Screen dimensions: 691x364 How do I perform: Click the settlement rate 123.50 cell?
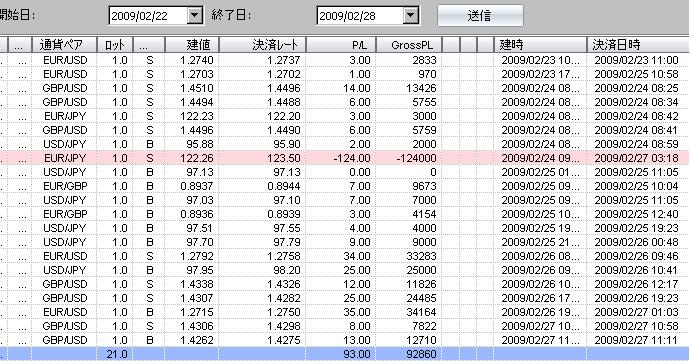pos(283,158)
